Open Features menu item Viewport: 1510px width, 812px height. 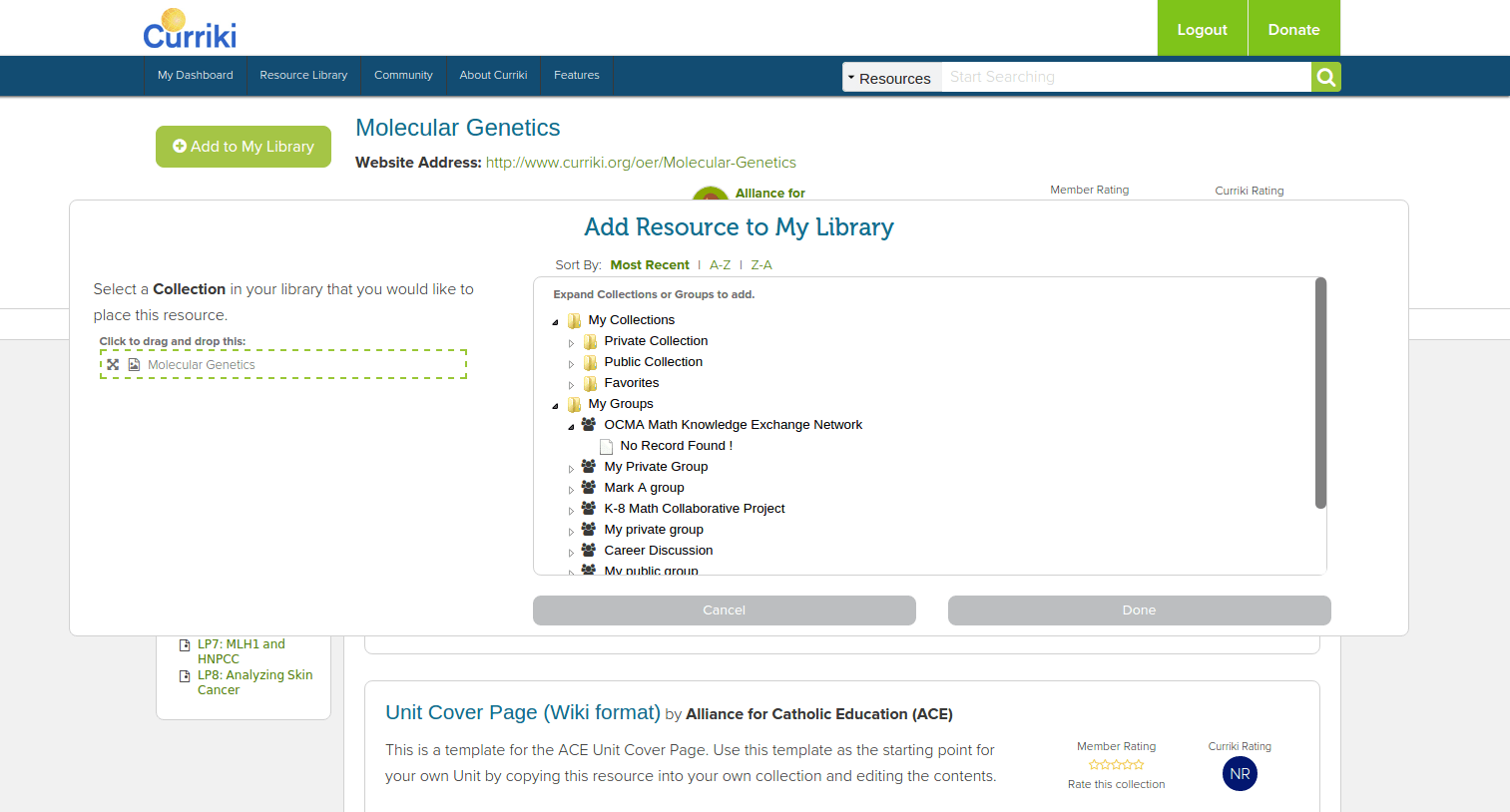pyautogui.click(x=577, y=75)
